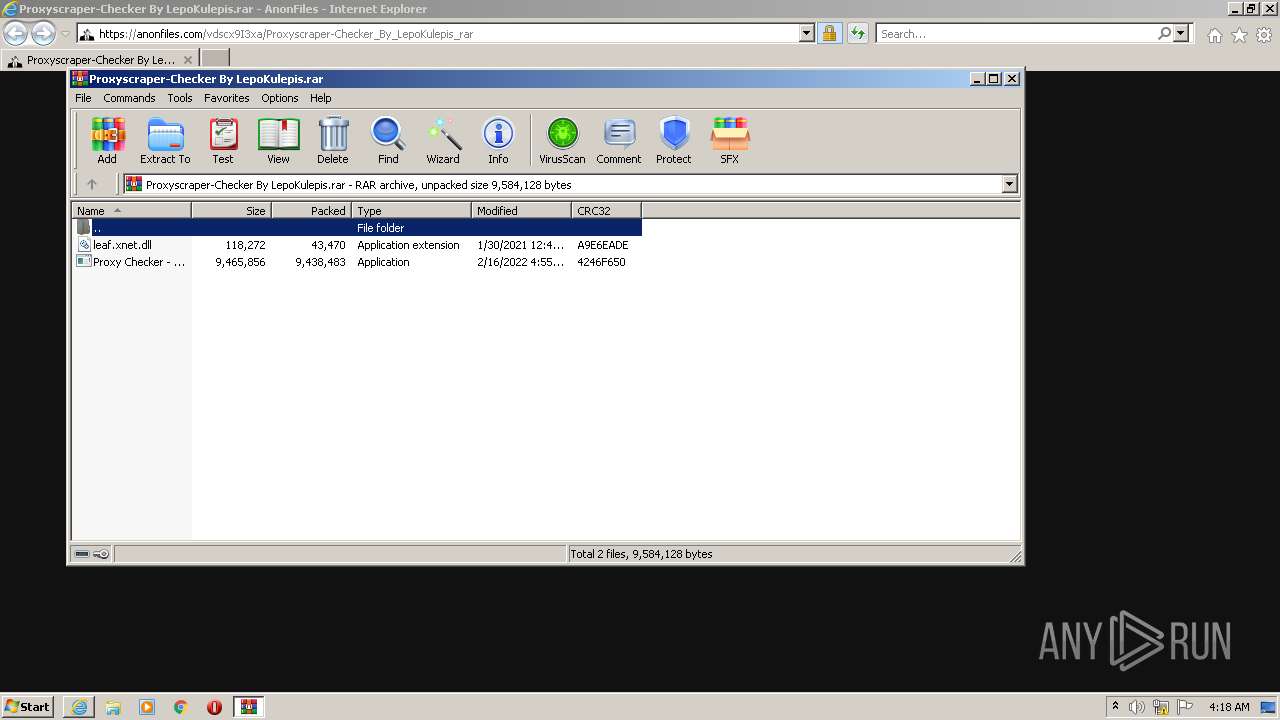Open the View tool in WinRAR
This screenshot has height=720, width=1280.
[x=278, y=140]
